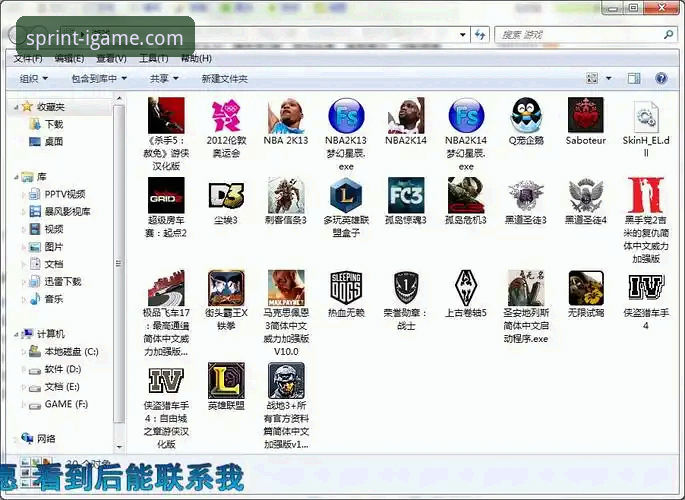
Task: Open the 编辑(E) menu
Action: [69, 59]
